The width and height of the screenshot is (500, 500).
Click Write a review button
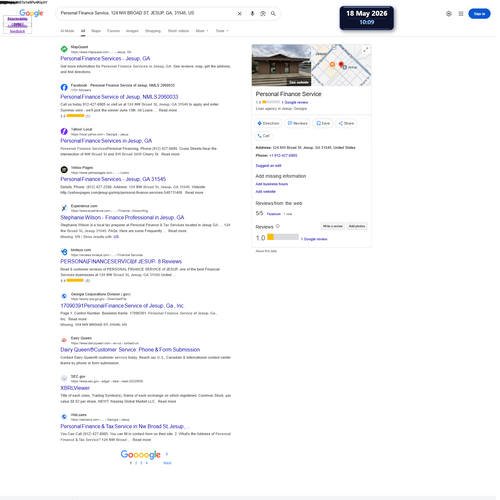click(x=332, y=226)
